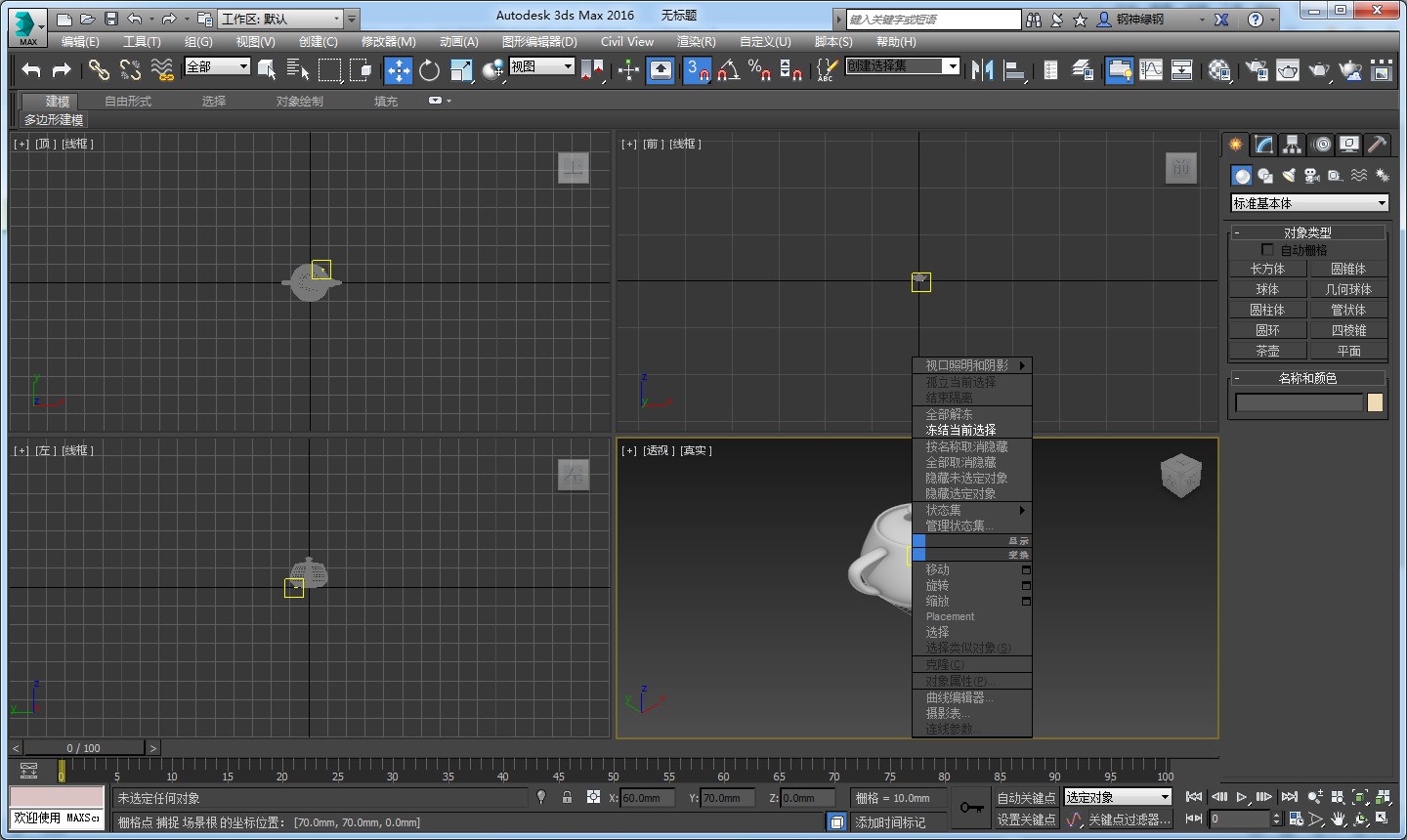
Task: Toggle Spinner Snap button
Action: [x=791, y=69]
